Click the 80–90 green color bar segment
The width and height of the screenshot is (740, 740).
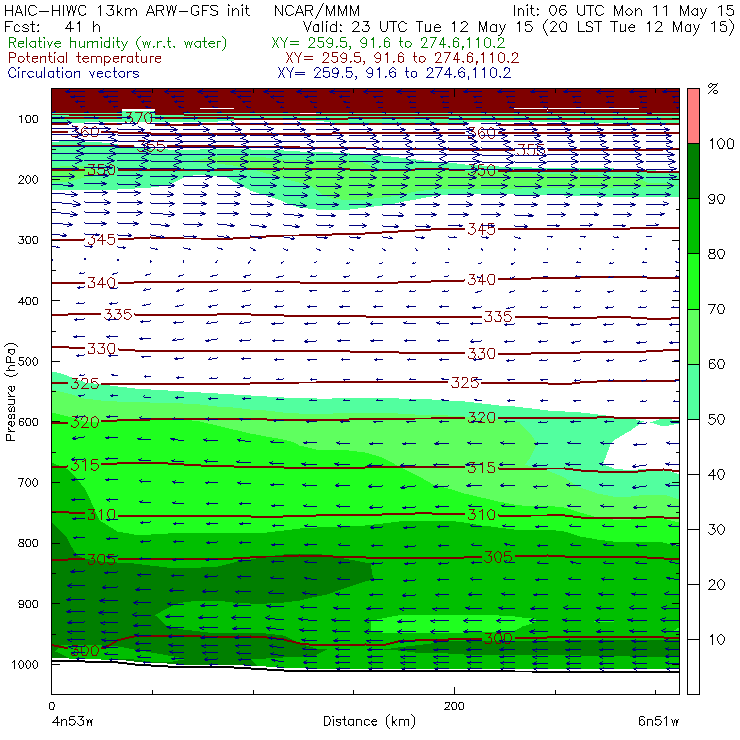point(693,226)
